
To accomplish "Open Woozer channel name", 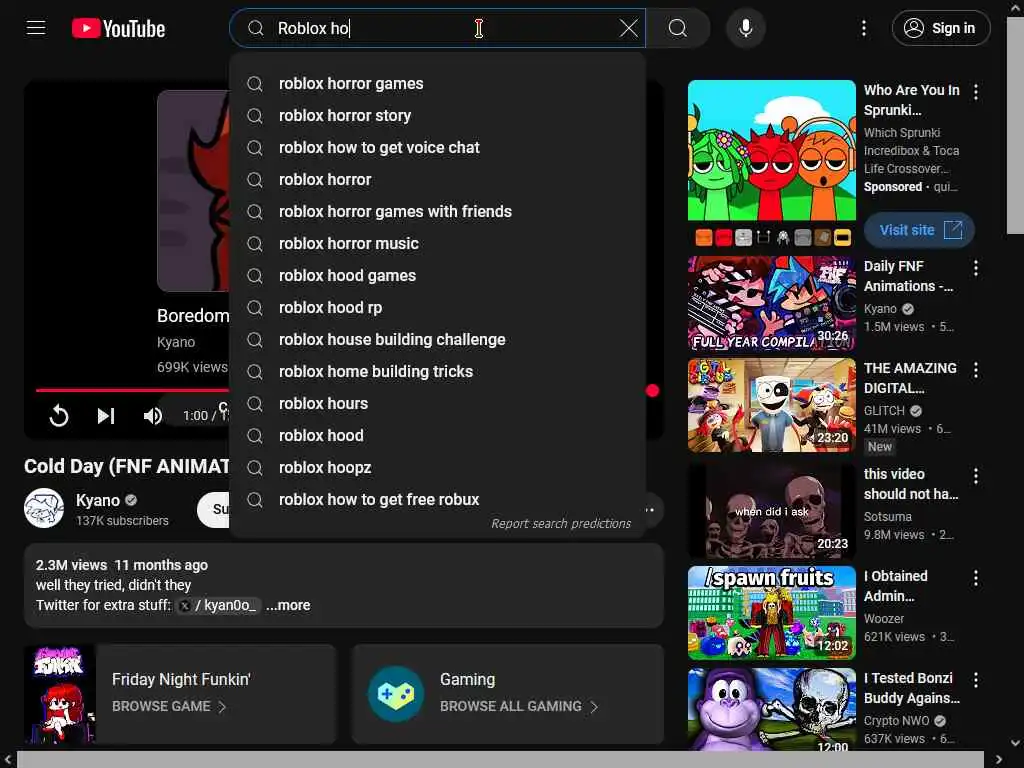I will point(884,618).
